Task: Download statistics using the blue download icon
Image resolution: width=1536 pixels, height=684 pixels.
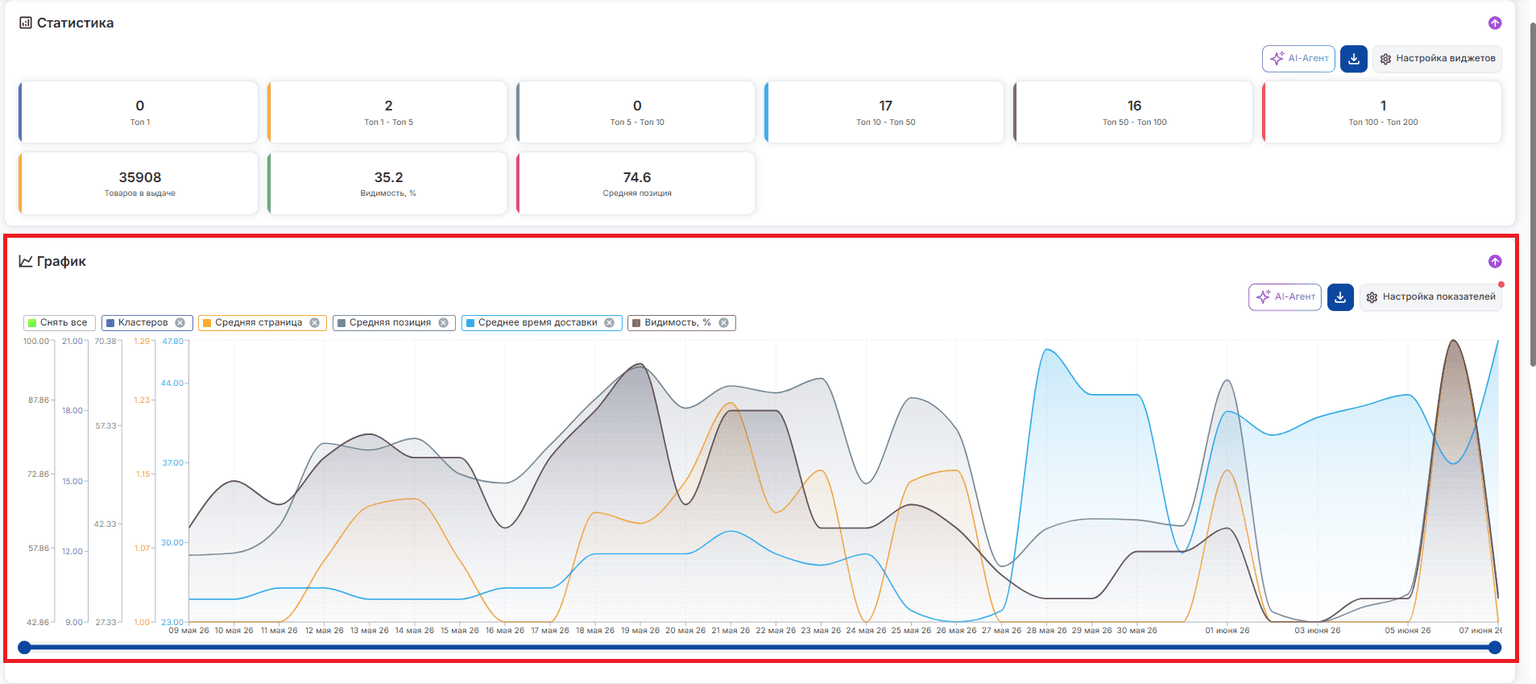Action: click(1353, 59)
